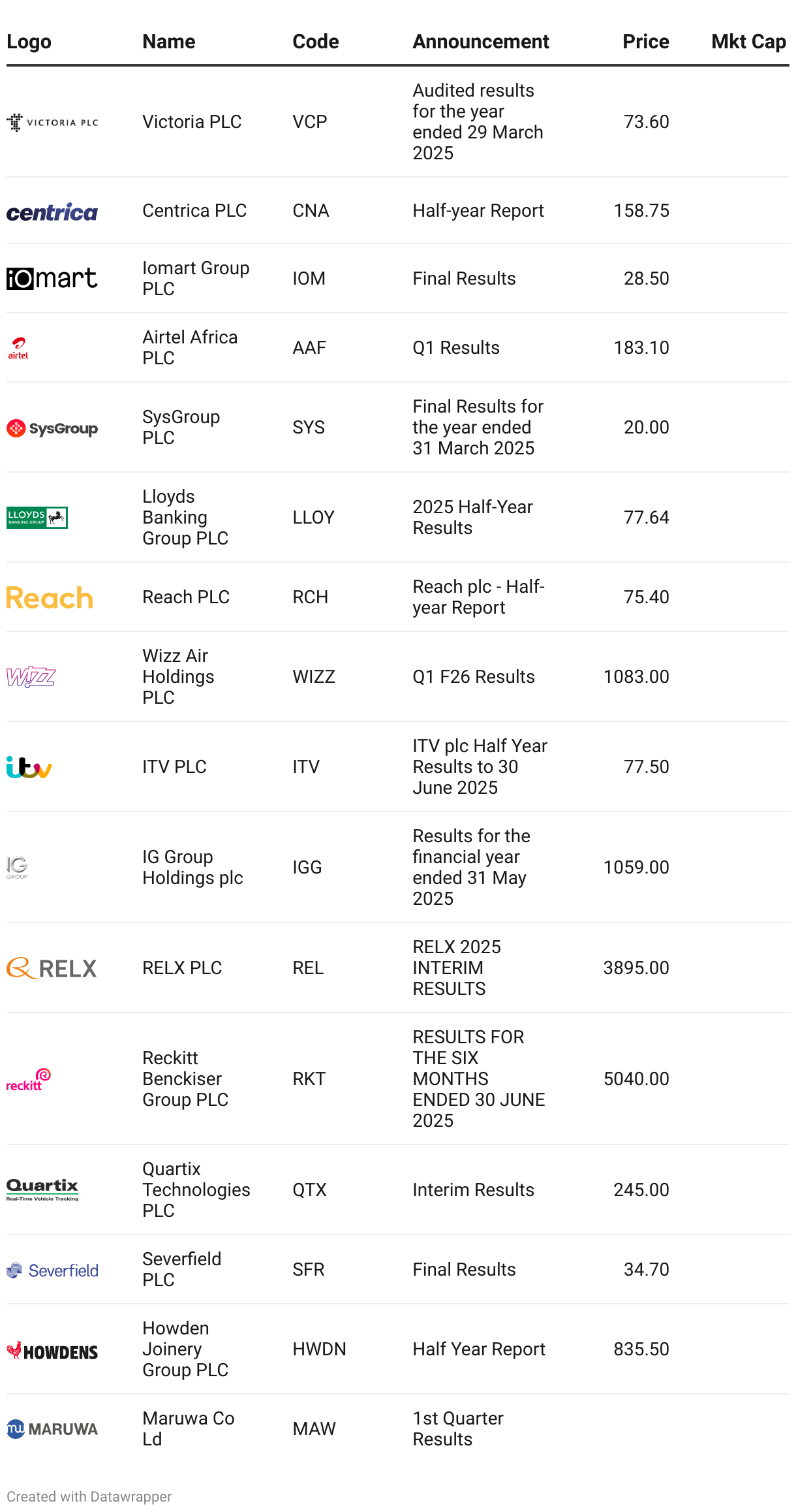This screenshot has height=1512, width=796.
Task: Click the SysGroup logo
Action: [x=52, y=428]
